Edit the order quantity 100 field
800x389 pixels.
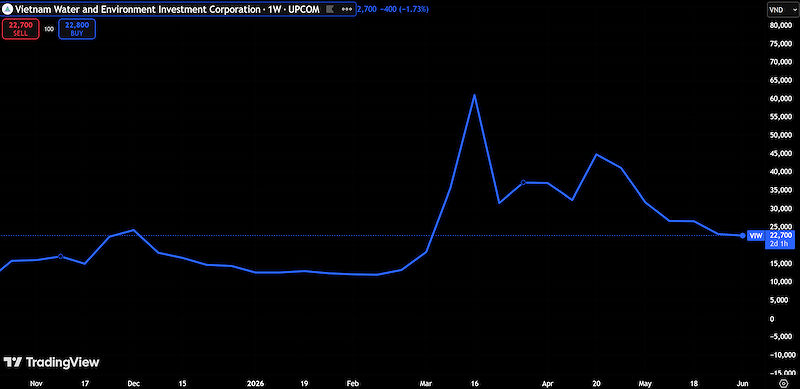49,29
